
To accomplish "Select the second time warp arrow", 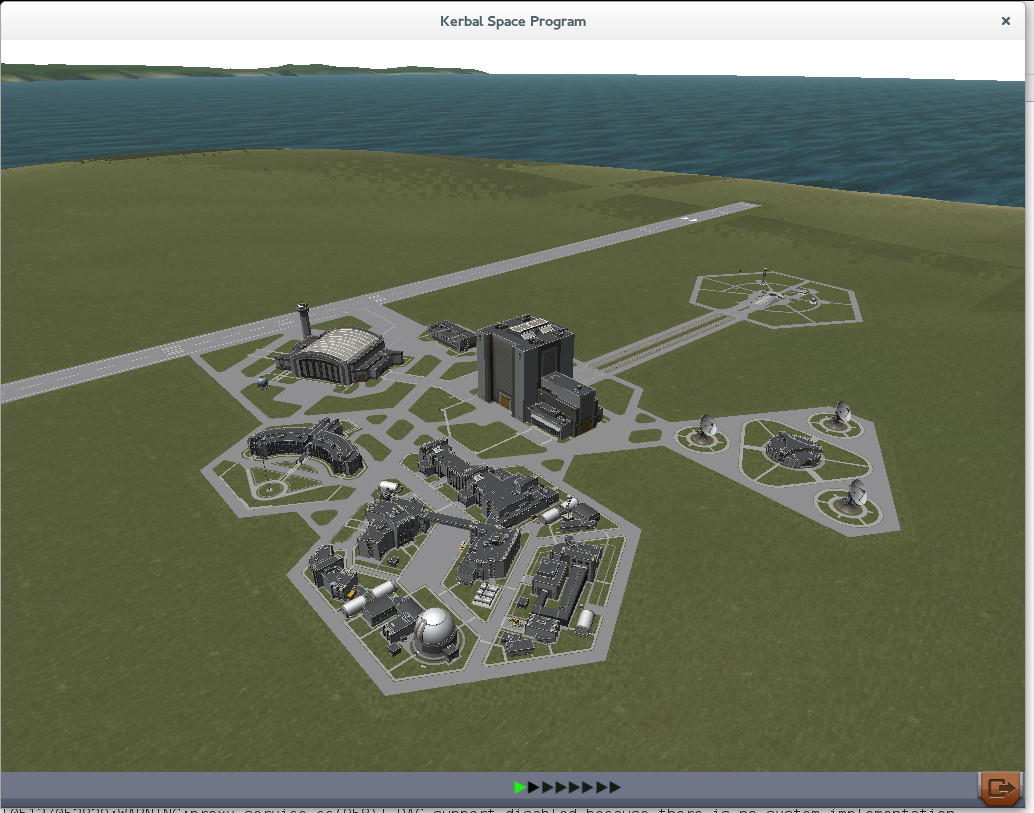I will point(534,788).
